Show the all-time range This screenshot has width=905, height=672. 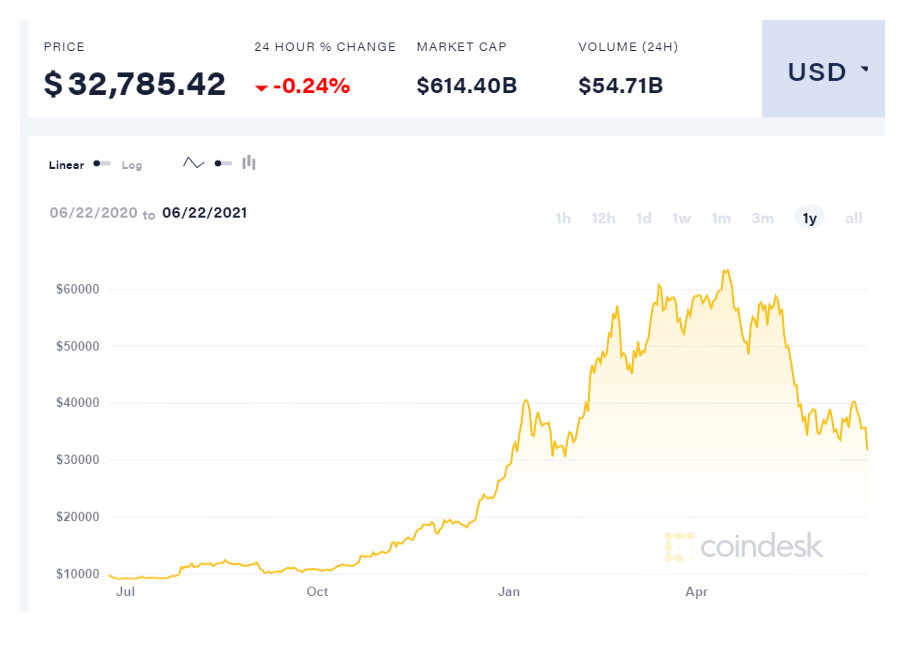(x=854, y=218)
